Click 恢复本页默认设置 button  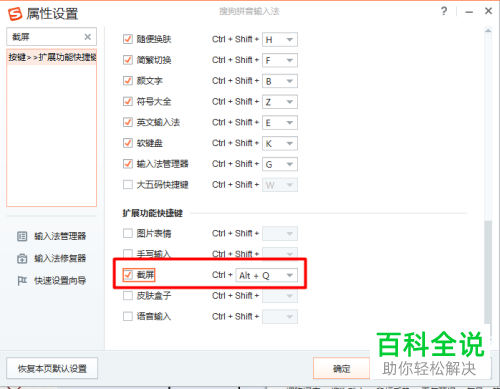[x=52, y=368]
